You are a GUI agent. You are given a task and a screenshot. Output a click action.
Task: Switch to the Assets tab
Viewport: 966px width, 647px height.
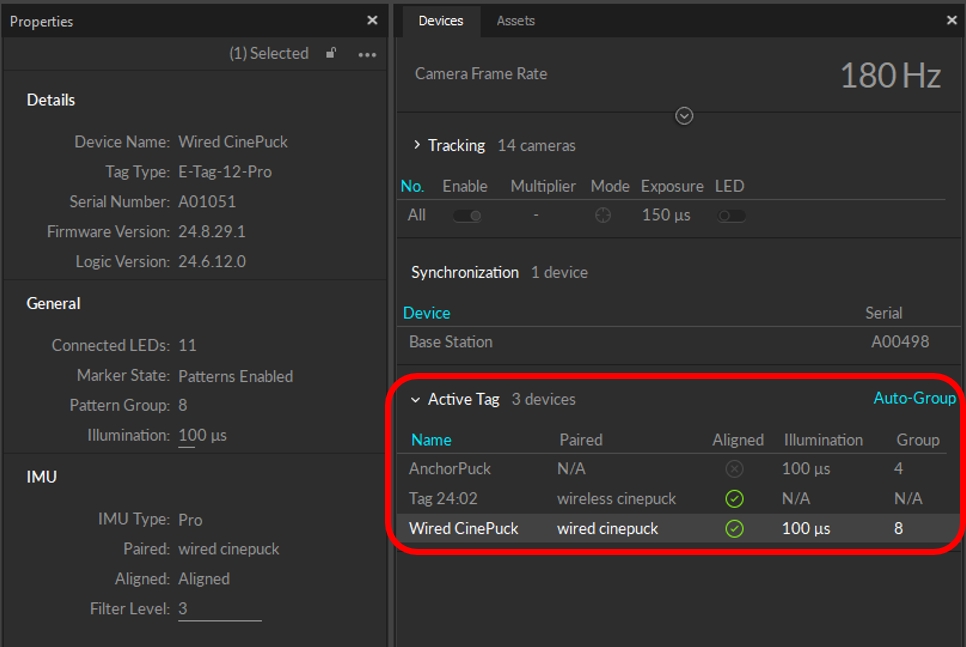click(515, 21)
